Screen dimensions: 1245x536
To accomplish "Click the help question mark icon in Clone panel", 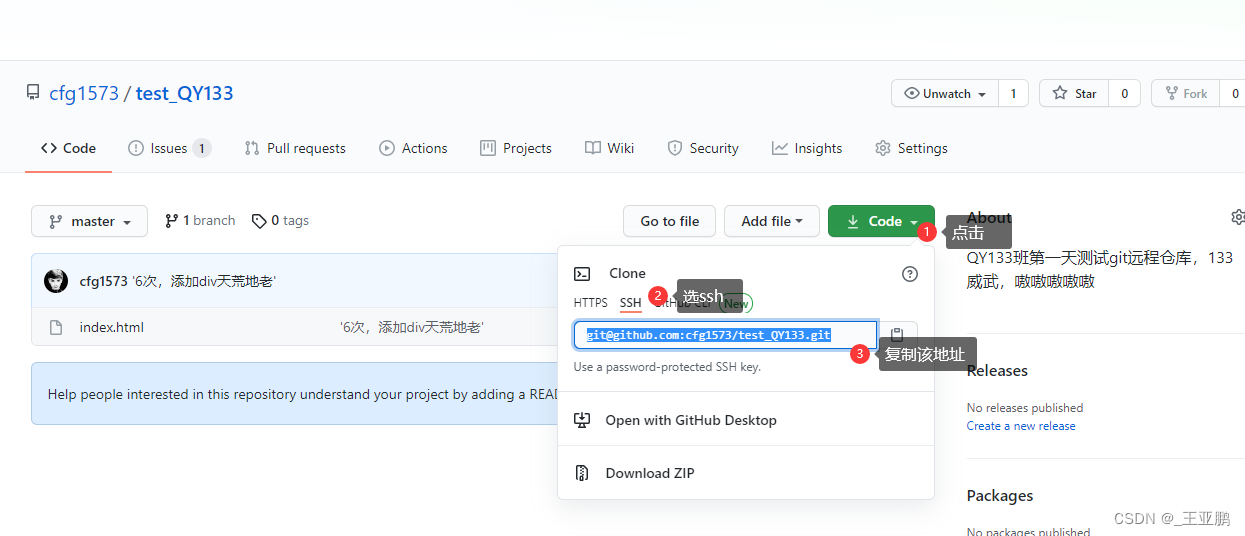I will [910, 273].
